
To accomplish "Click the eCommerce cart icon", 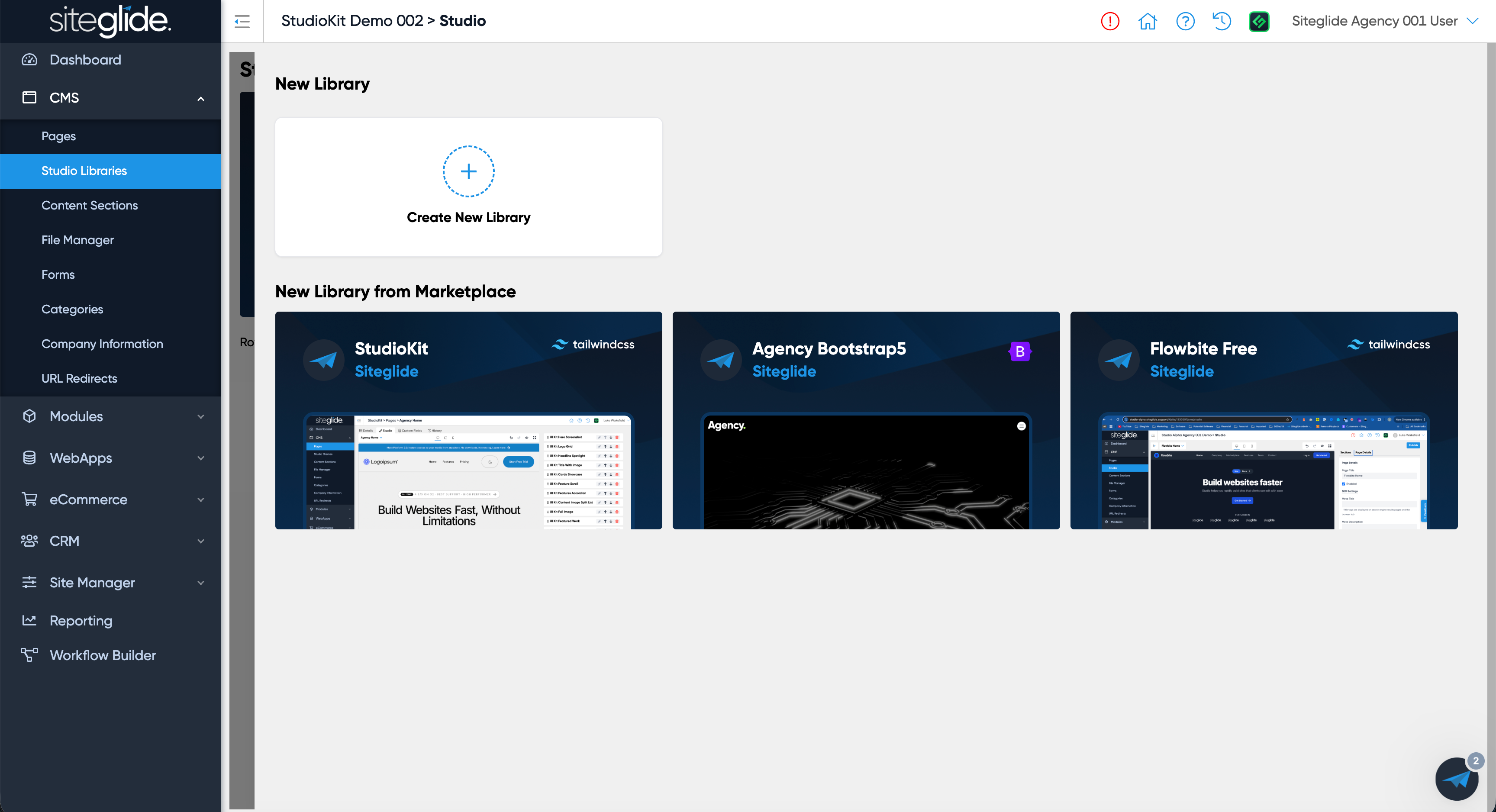I will click(x=29, y=499).
